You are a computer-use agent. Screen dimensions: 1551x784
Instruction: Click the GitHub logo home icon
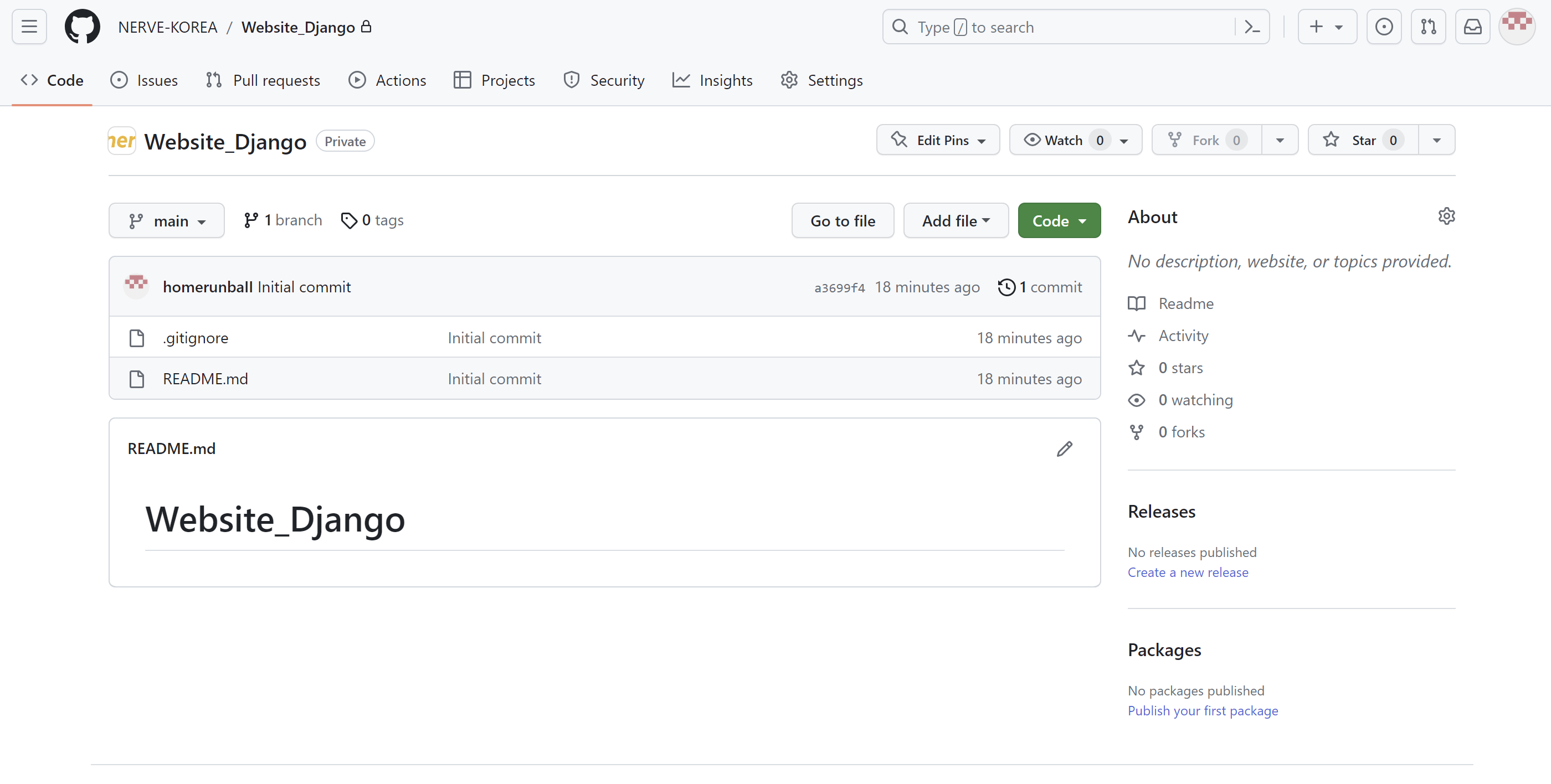[x=83, y=27]
